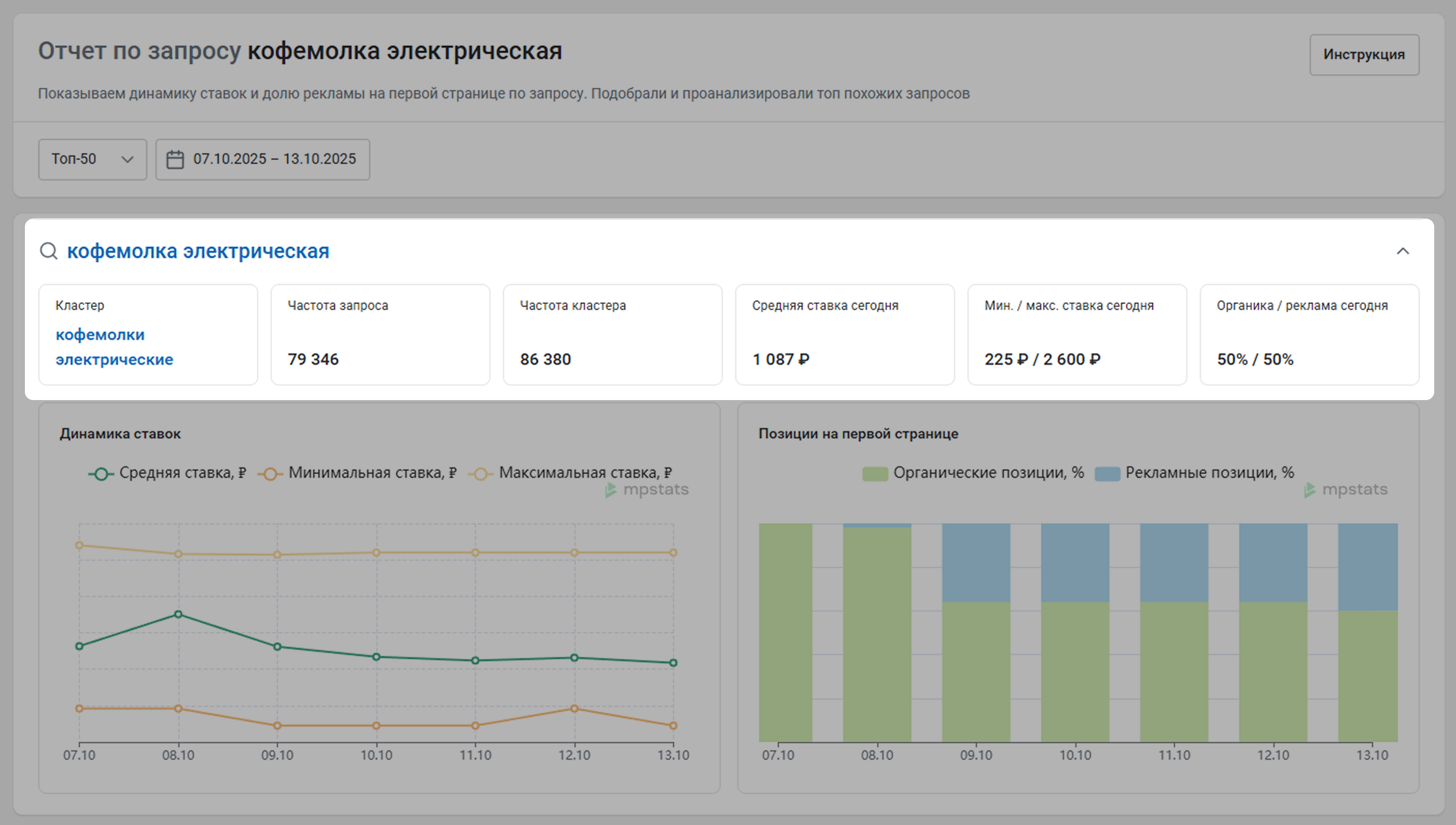This screenshot has height=825, width=1456.
Task: Click the calendar icon in date range field
Action: coord(175,159)
